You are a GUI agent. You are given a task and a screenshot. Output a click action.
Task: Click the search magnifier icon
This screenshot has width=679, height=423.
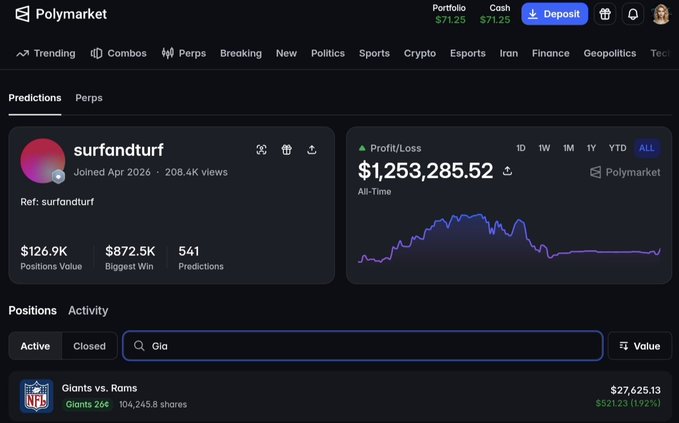pos(139,346)
